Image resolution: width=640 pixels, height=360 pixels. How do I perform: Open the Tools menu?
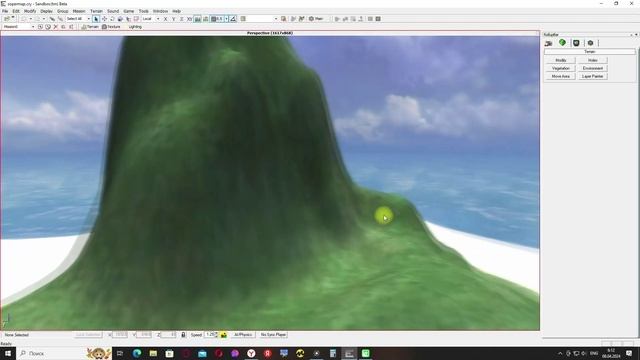(x=144, y=11)
